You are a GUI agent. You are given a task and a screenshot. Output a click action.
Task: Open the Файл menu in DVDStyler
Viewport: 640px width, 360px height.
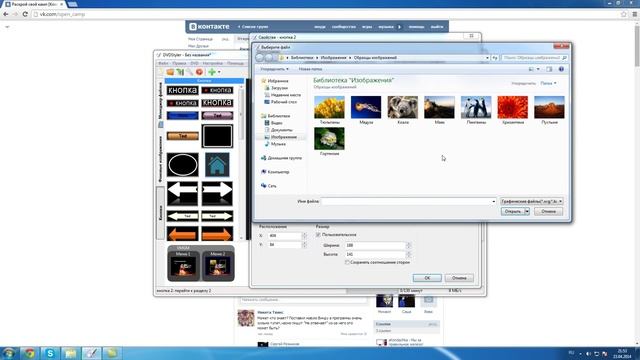coord(163,63)
